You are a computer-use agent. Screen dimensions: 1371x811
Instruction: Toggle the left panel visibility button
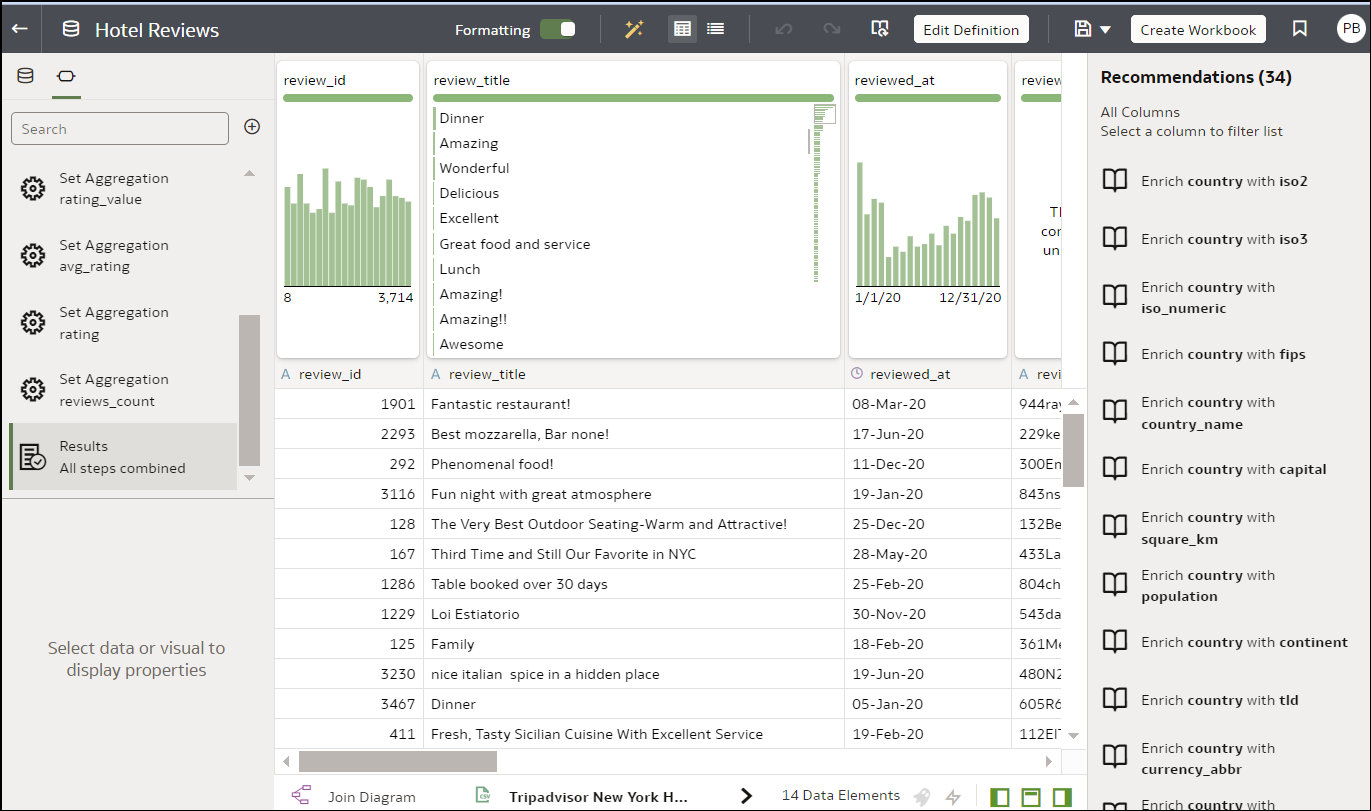(1000, 795)
